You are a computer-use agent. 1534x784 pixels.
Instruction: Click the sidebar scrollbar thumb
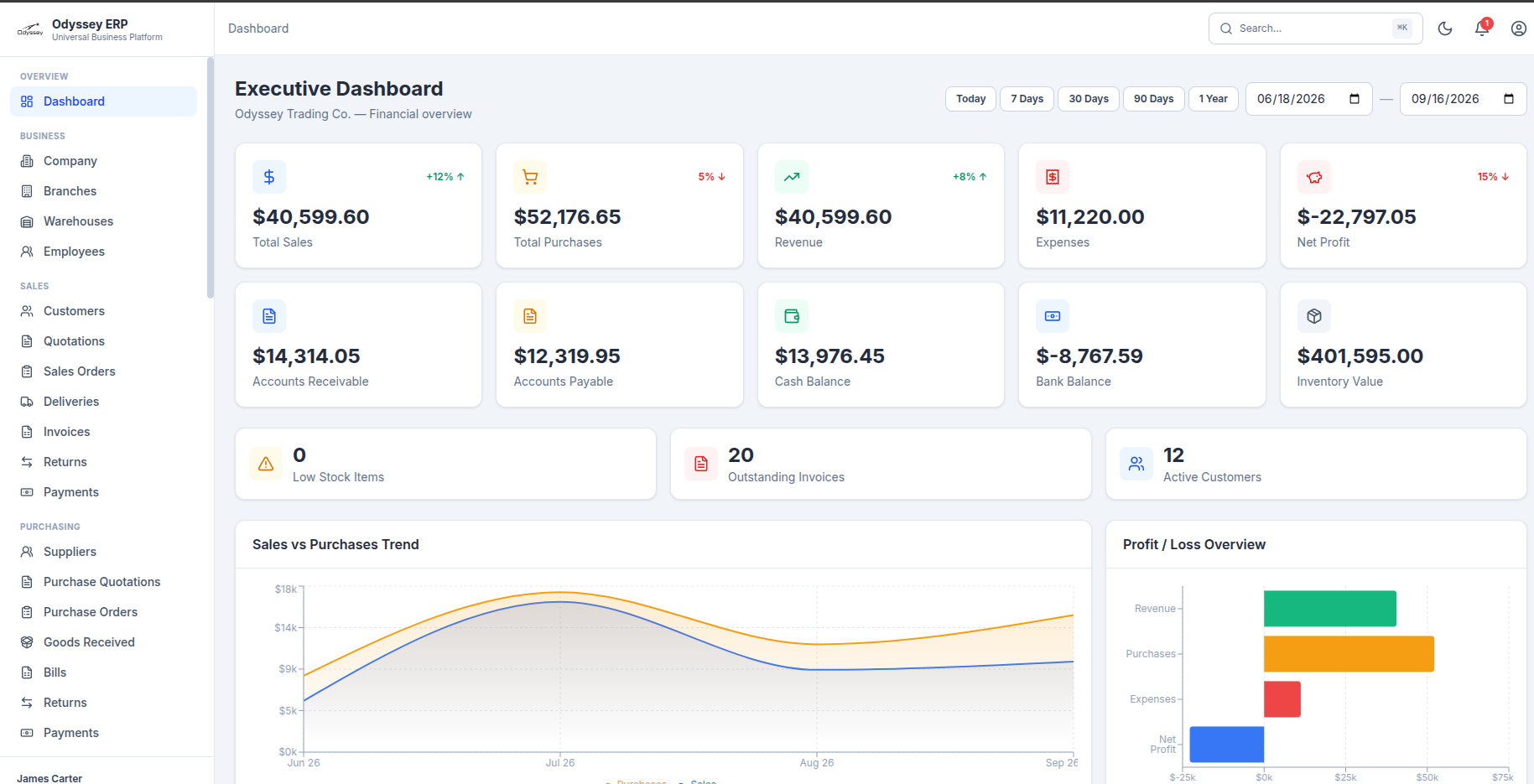click(x=211, y=178)
